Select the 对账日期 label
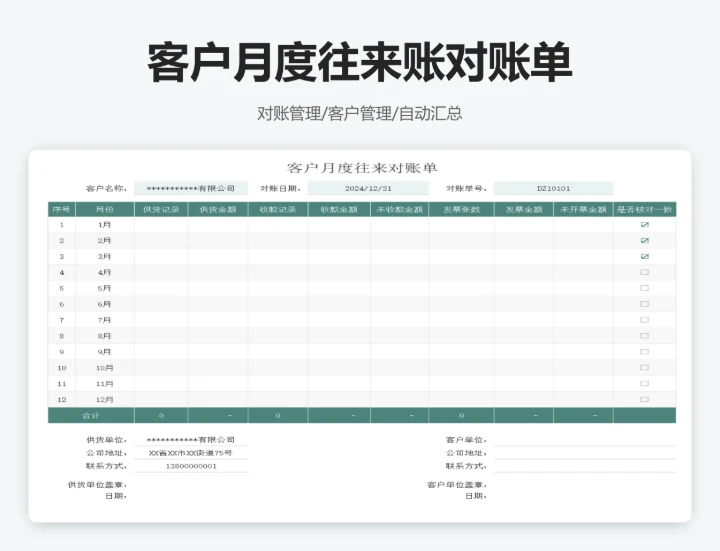The image size is (720, 551). [x=281, y=188]
